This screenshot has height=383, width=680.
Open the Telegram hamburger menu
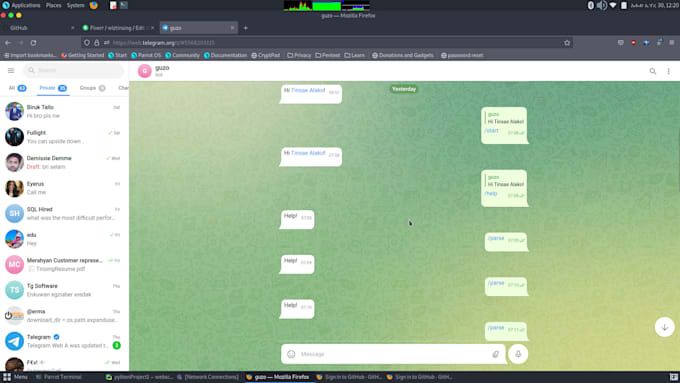(11, 70)
